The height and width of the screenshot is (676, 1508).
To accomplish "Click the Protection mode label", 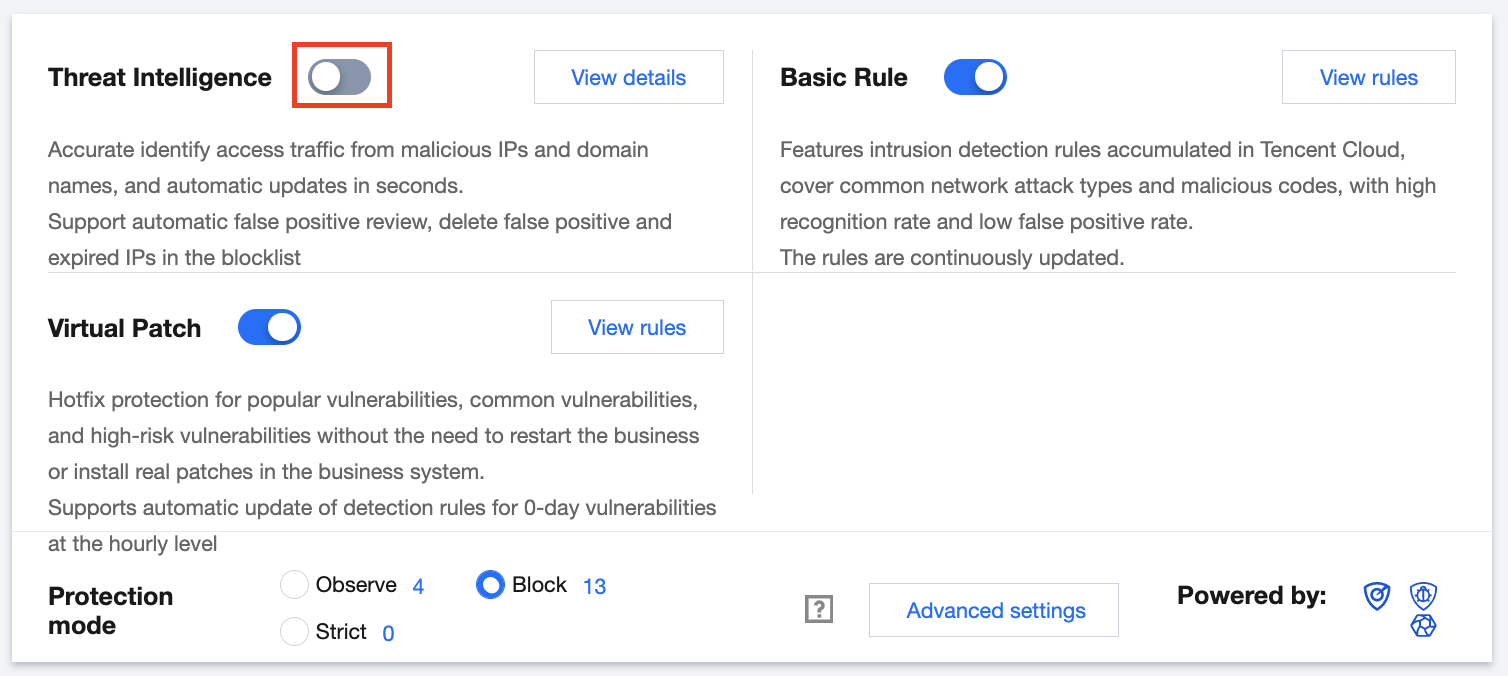I will tap(111, 610).
